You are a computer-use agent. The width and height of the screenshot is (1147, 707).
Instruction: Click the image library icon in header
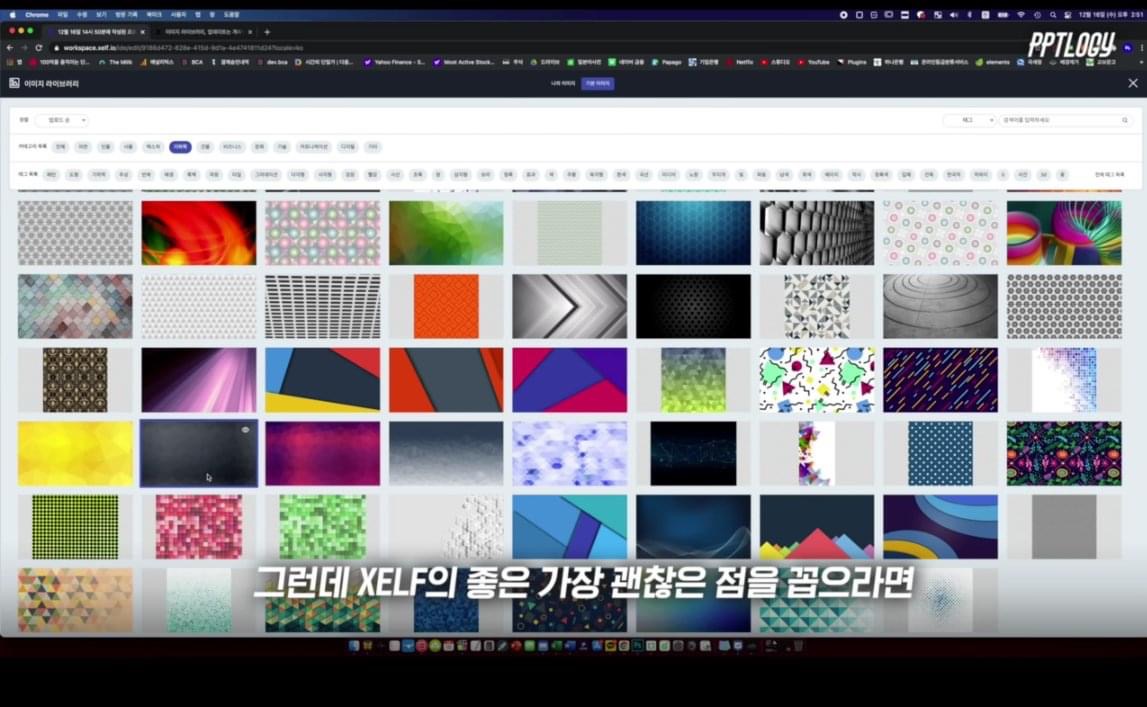click(x=14, y=83)
